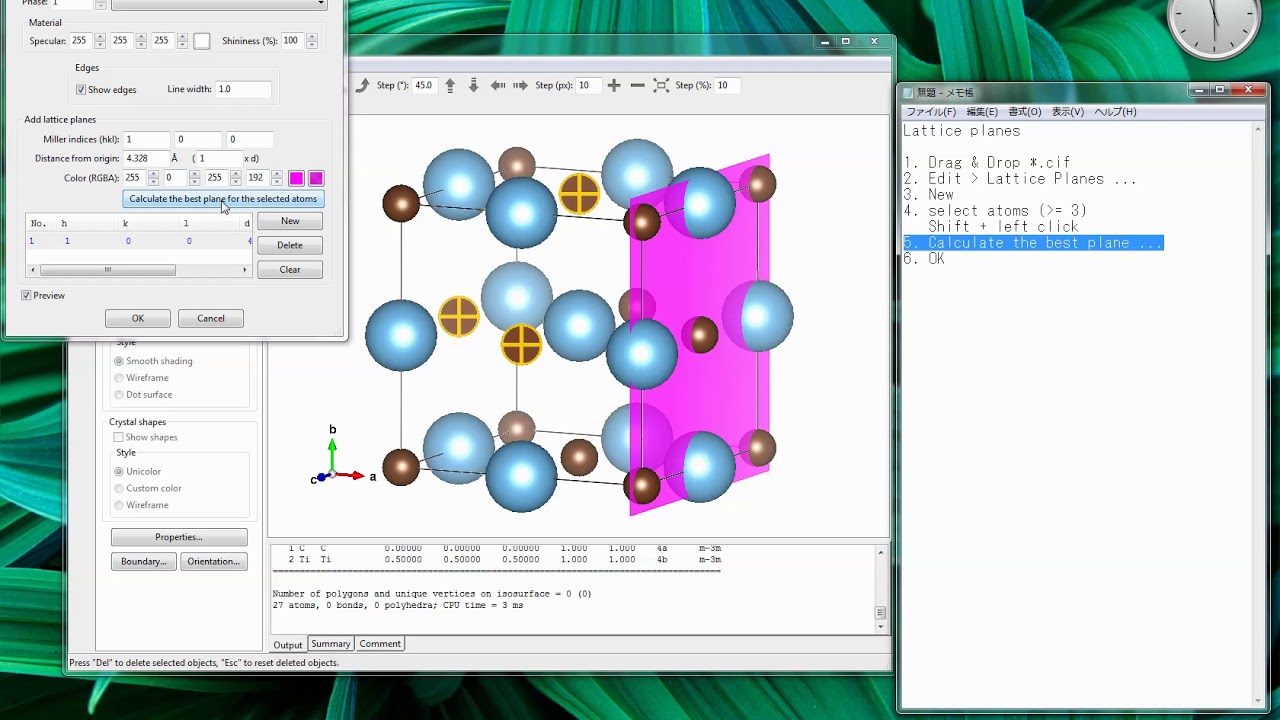
Task: Enable the Show shapes checkbox
Action: 118,437
